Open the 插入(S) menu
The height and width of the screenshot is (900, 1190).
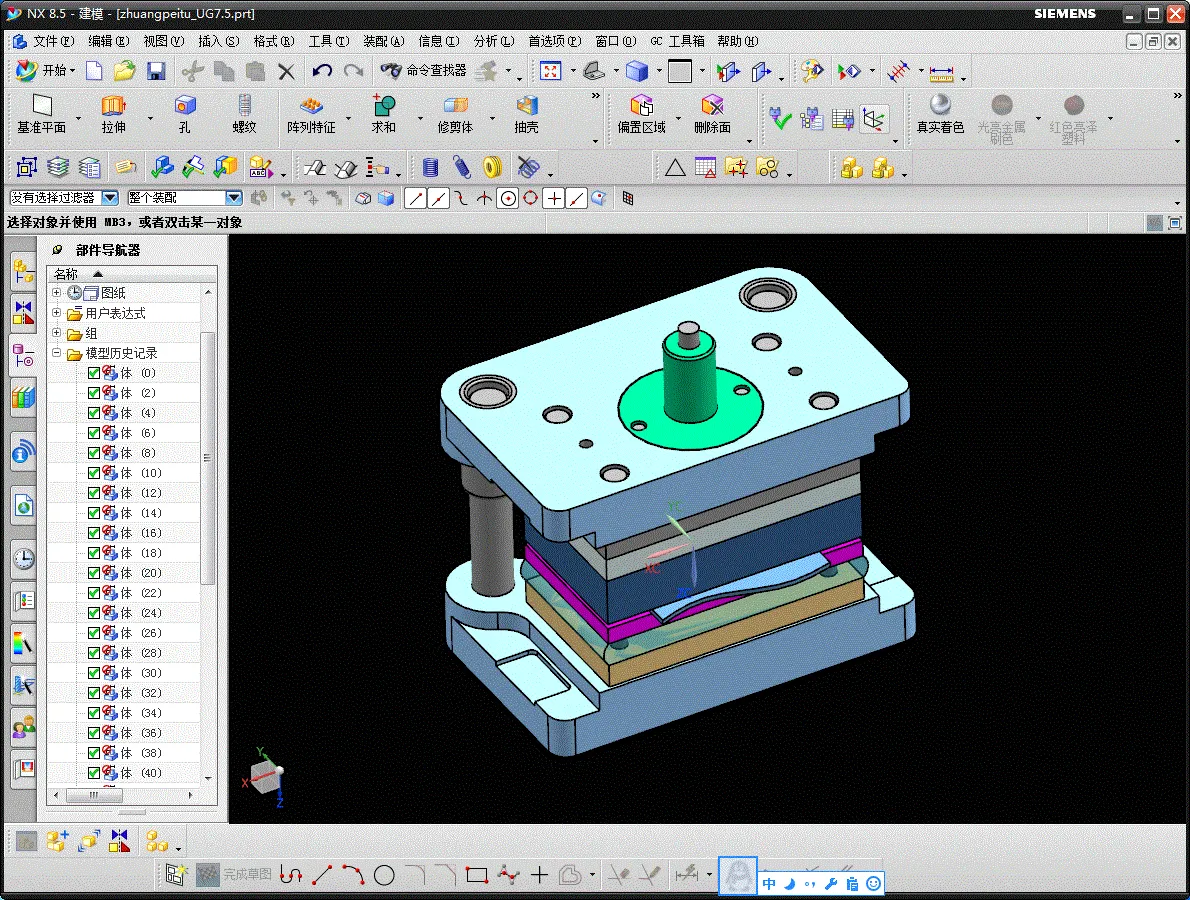pyautogui.click(x=219, y=41)
